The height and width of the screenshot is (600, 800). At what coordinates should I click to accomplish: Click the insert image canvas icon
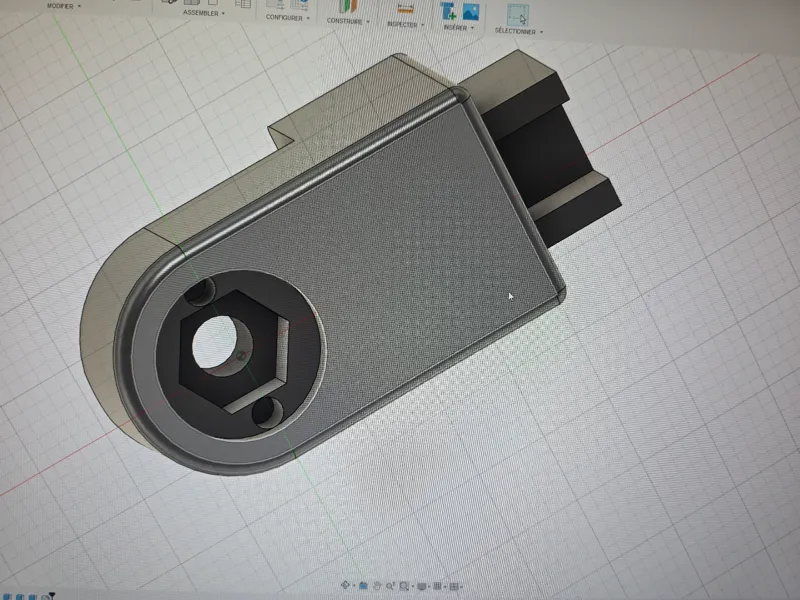click(x=470, y=12)
